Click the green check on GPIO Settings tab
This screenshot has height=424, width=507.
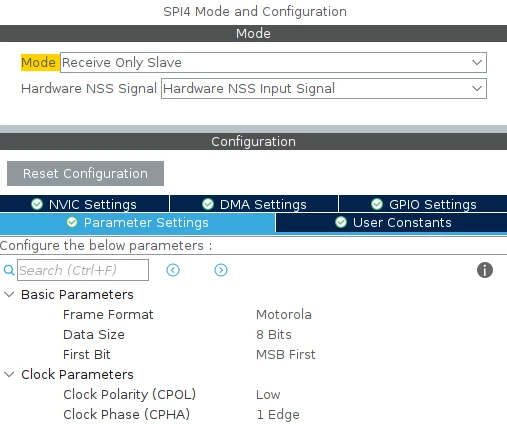coord(377,204)
